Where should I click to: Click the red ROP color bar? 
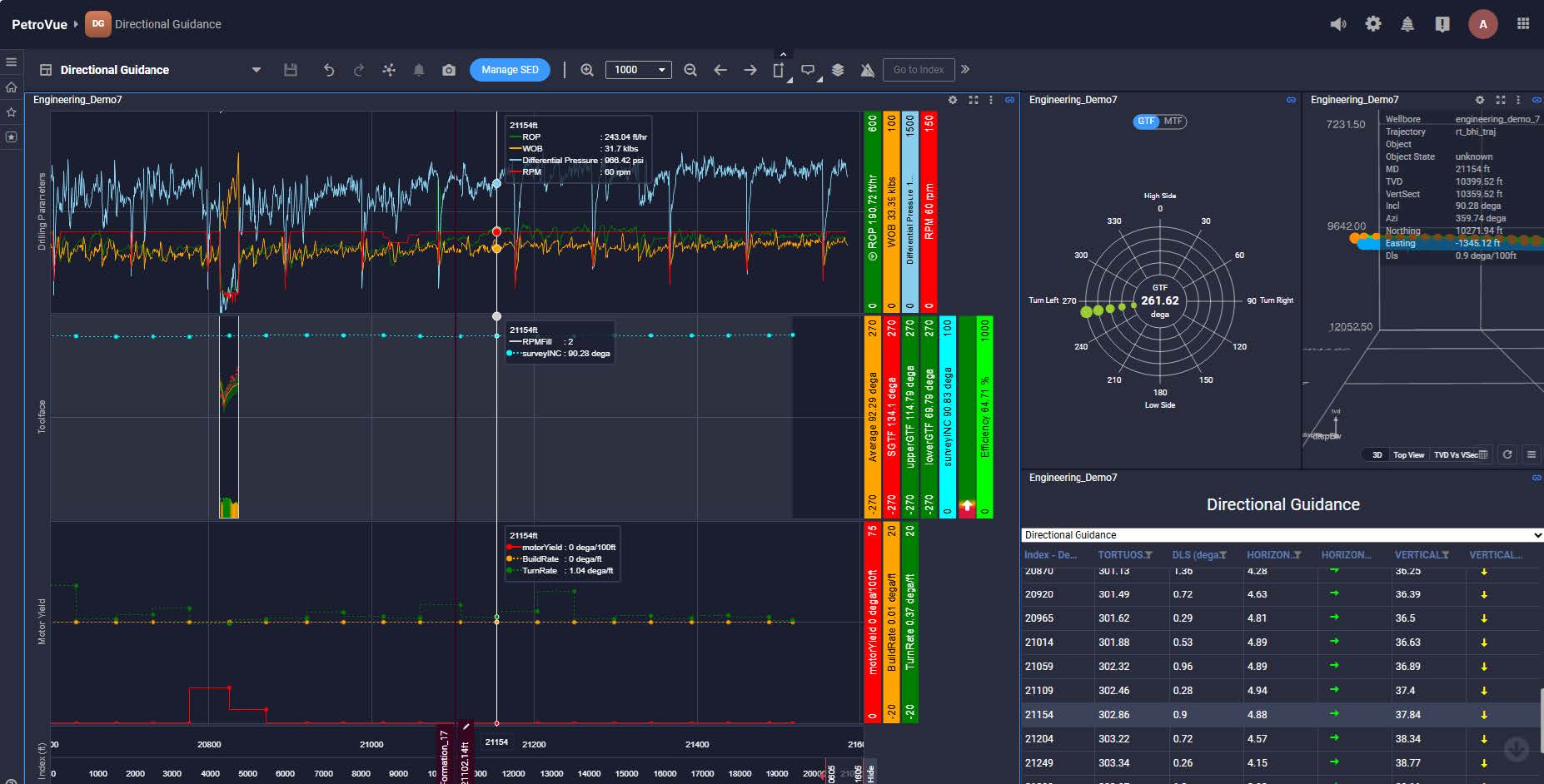click(929, 212)
